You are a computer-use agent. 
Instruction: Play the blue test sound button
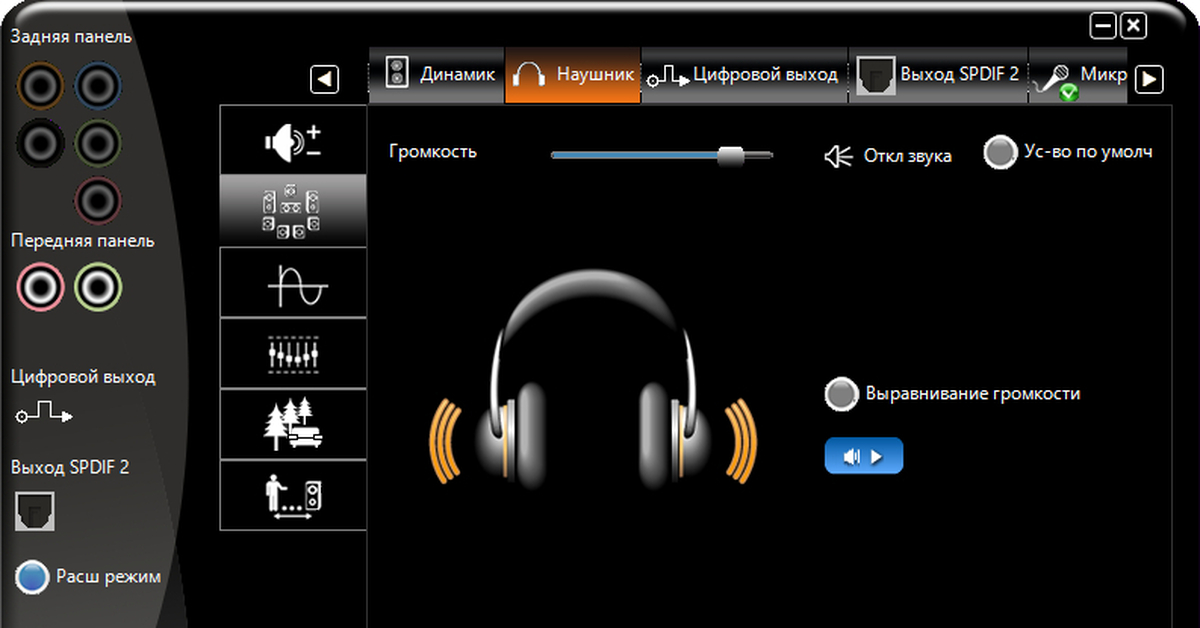pos(864,456)
